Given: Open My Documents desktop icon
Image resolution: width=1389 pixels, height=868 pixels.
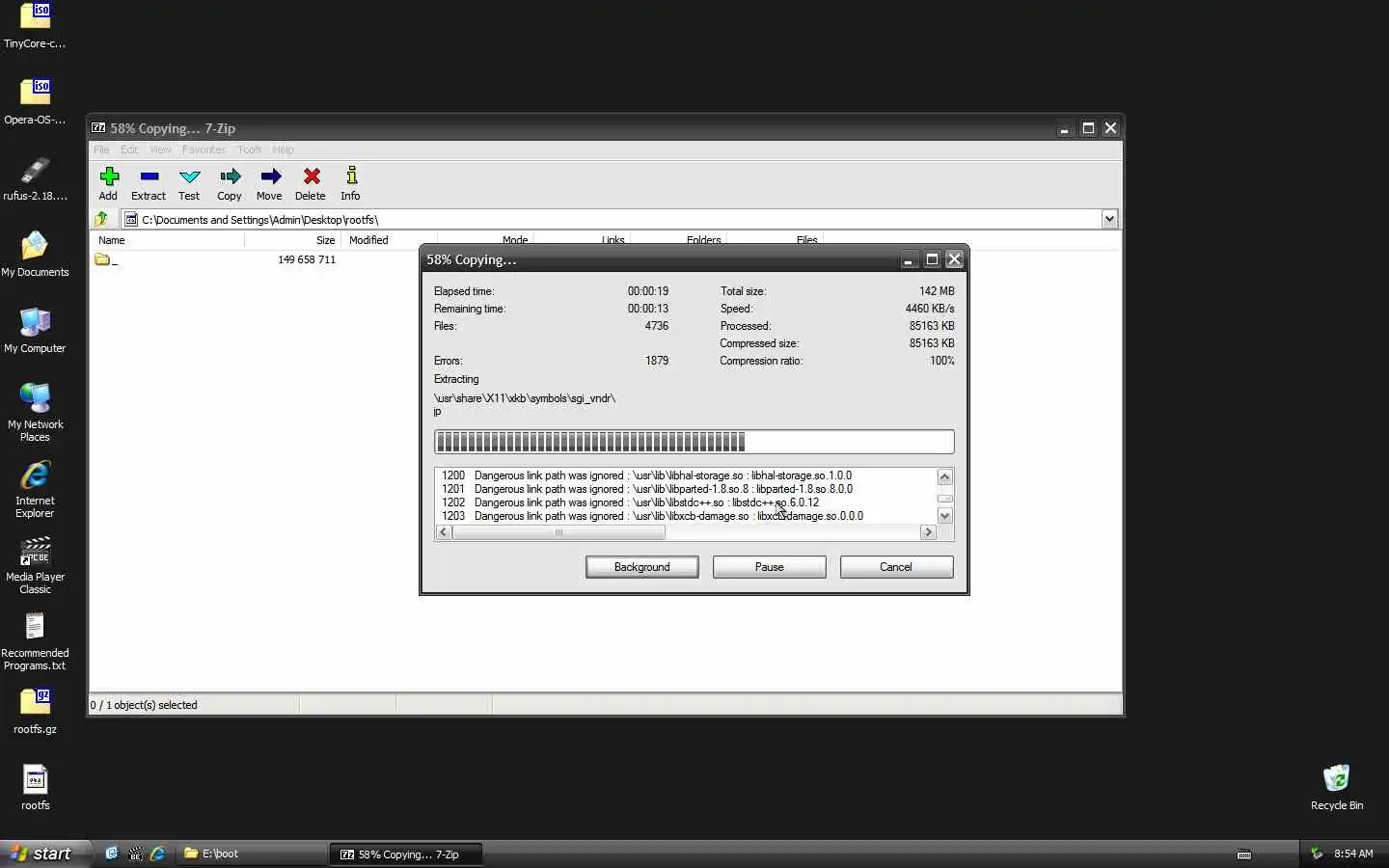Looking at the screenshot, I should [35, 255].
